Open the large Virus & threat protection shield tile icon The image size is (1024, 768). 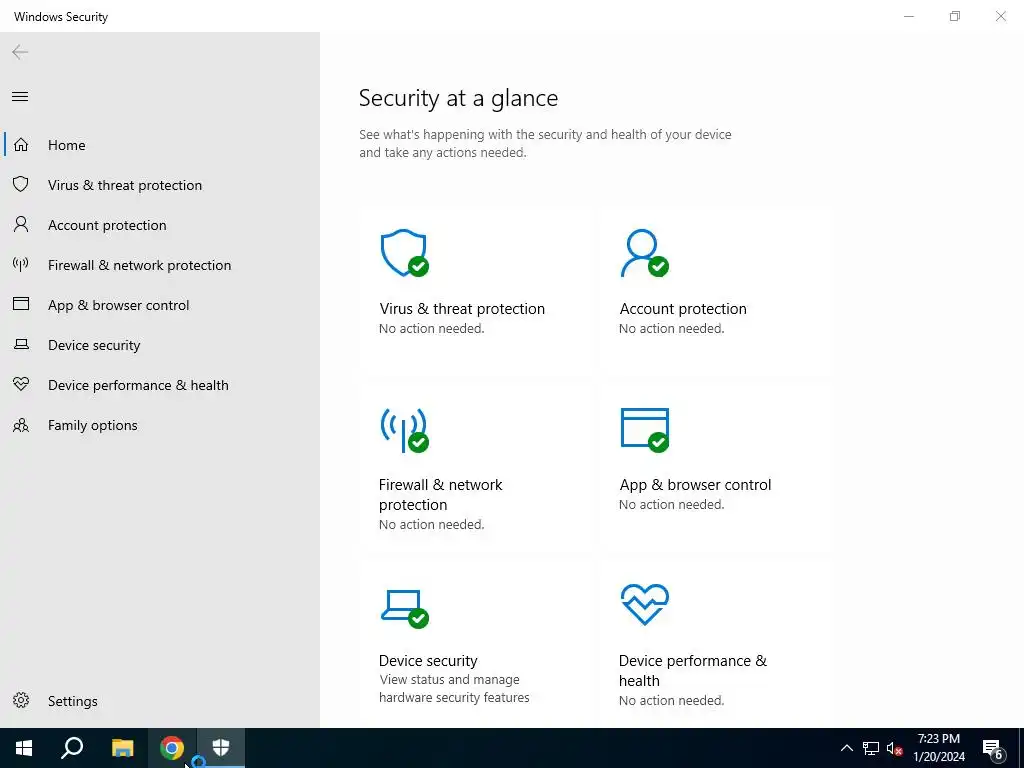point(405,253)
